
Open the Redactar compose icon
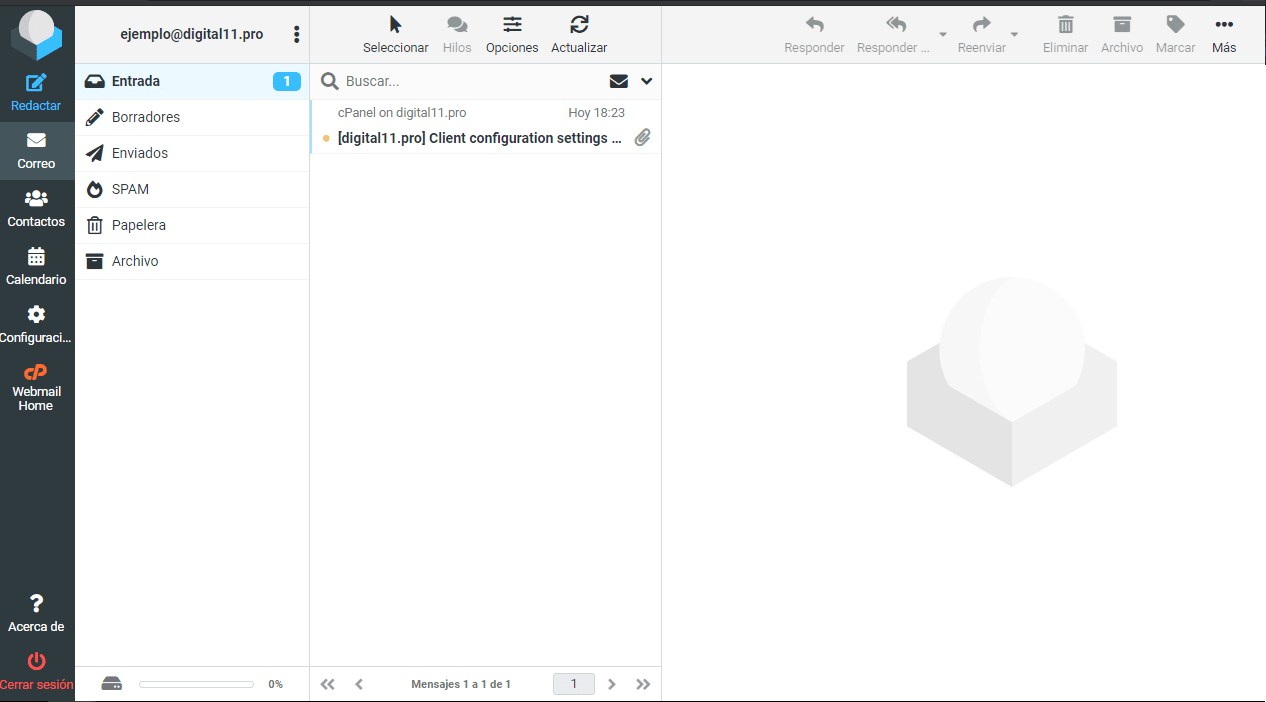click(37, 83)
